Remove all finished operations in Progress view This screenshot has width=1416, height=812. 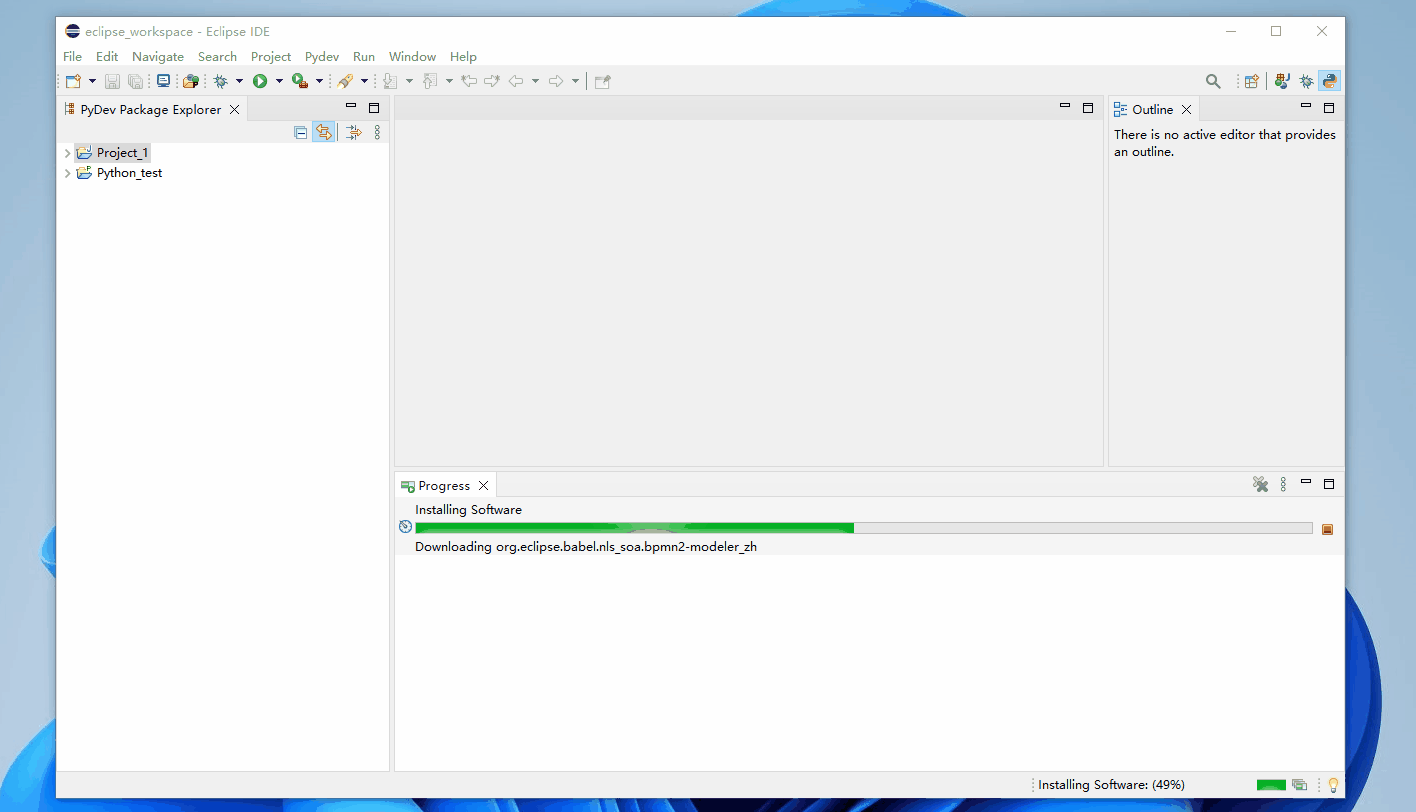[1260, 485]
